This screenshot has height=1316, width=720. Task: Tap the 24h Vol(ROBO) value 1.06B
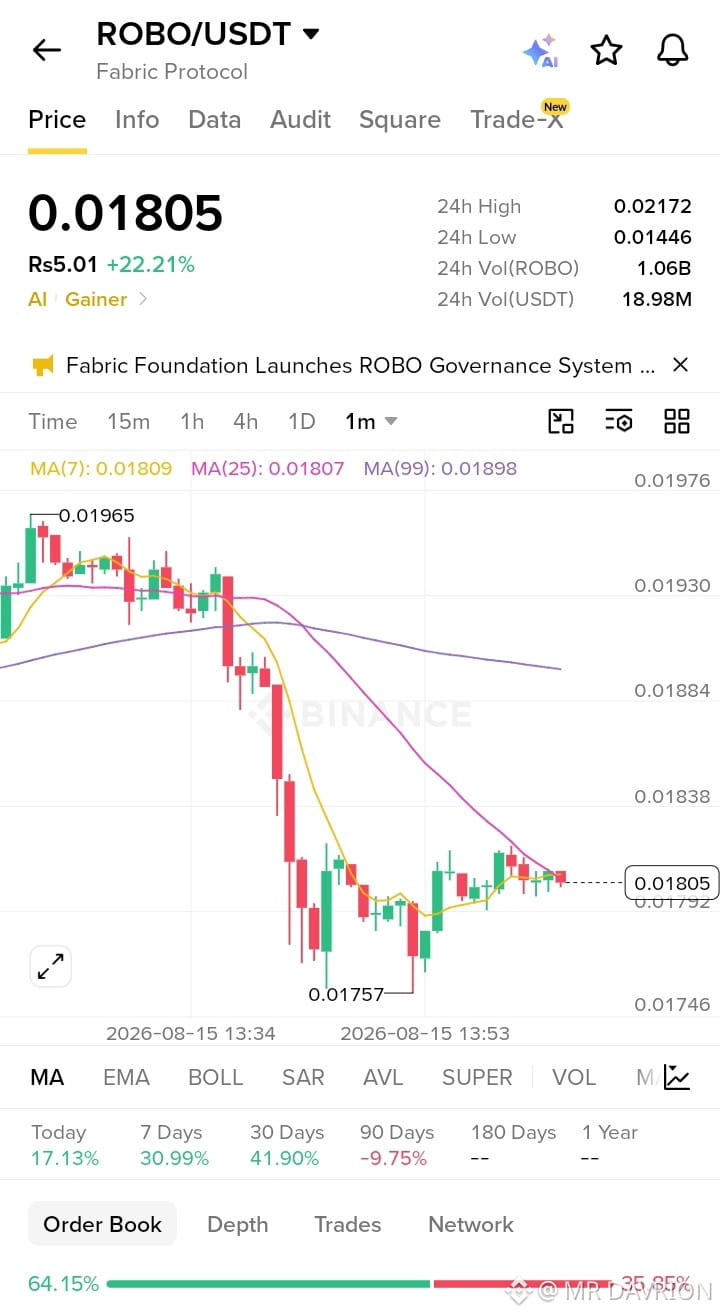(664, 268)
